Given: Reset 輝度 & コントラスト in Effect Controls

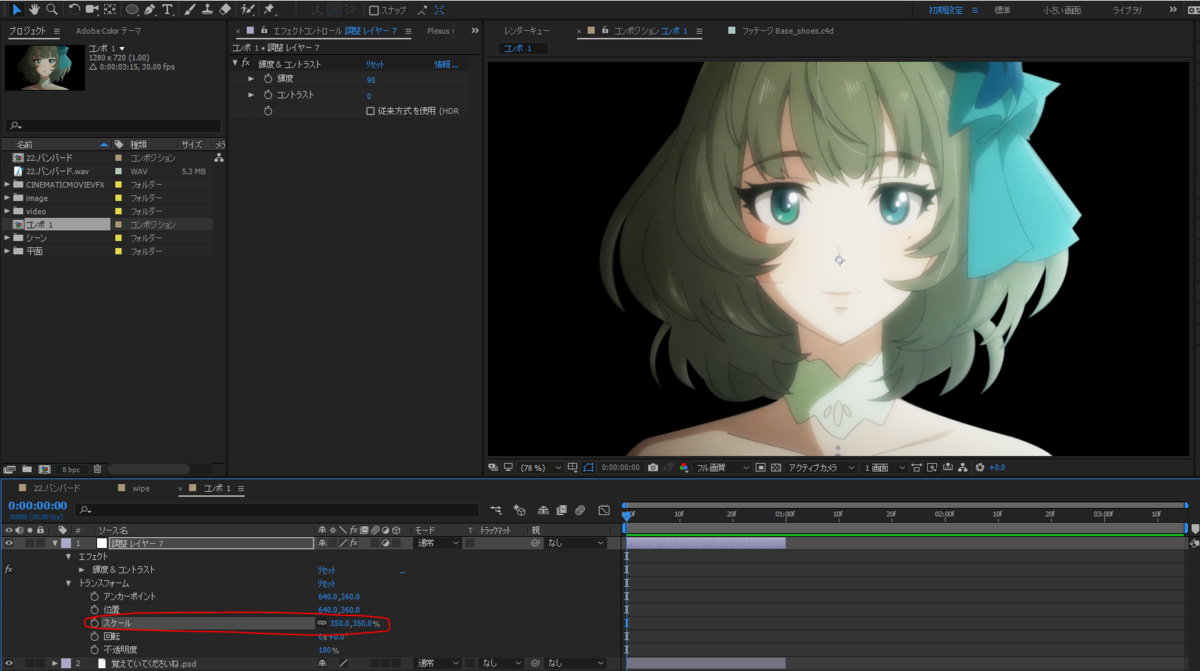Looking at the screenshot, I should pyautogui.click(x=376, y=64).
